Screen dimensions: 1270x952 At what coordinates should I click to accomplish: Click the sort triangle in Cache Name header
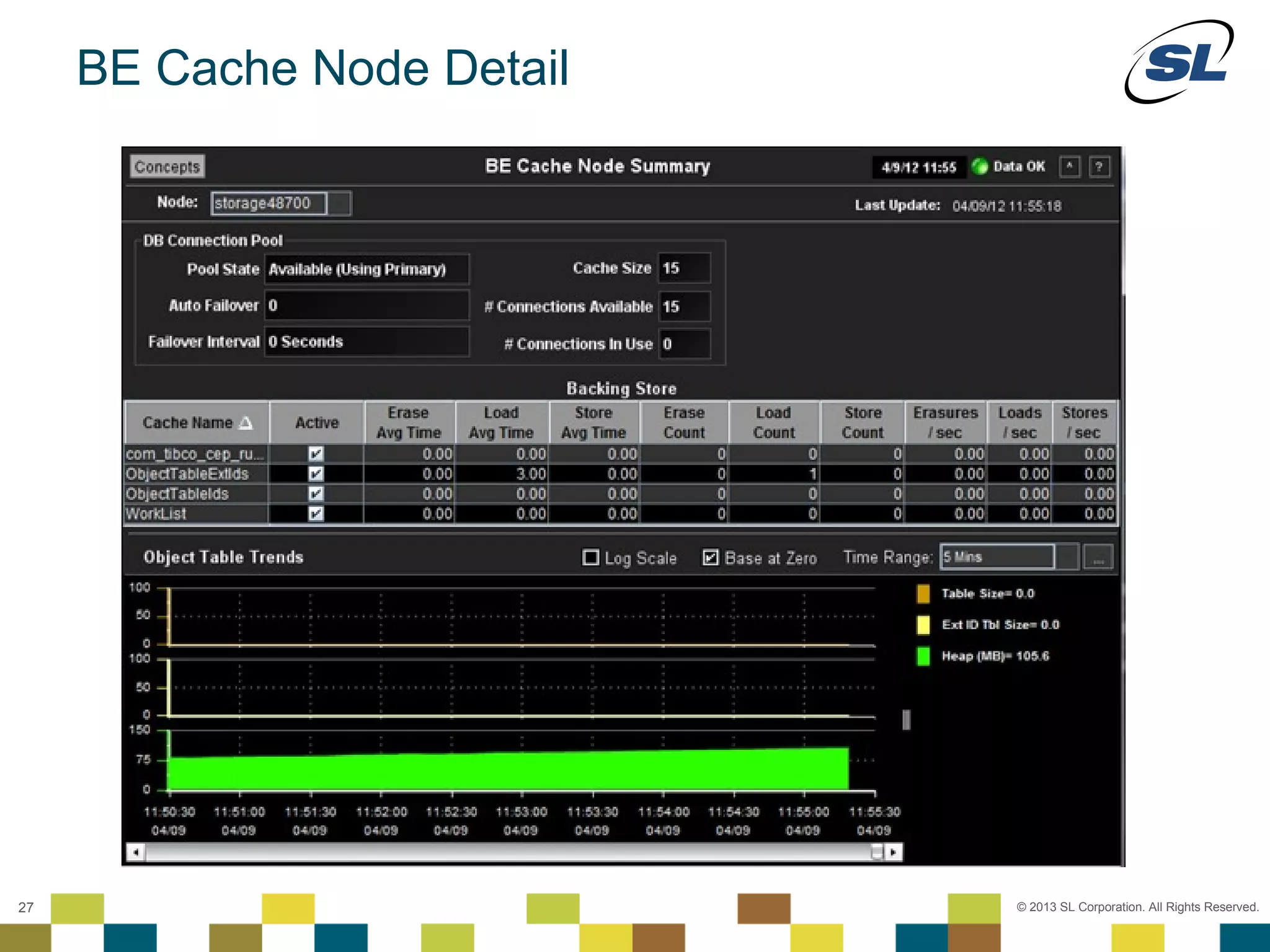pyautogui.click(x=246, y=423)
